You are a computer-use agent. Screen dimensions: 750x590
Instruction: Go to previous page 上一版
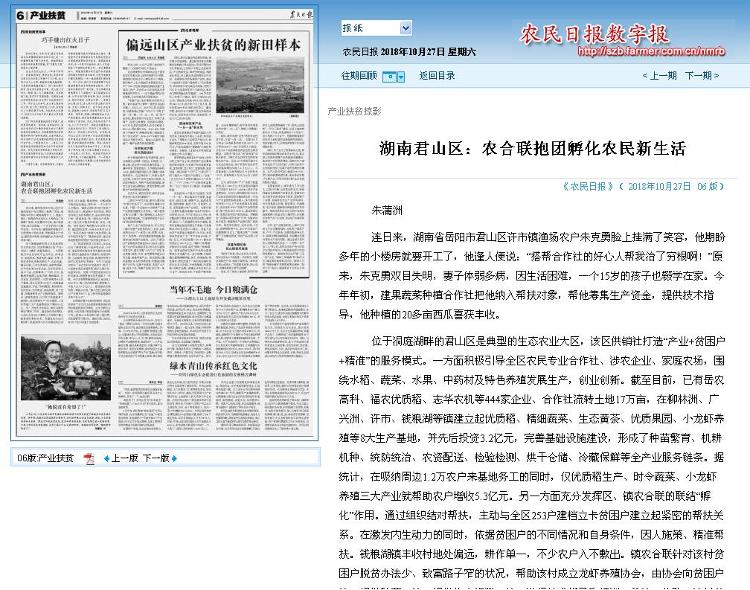123,458
